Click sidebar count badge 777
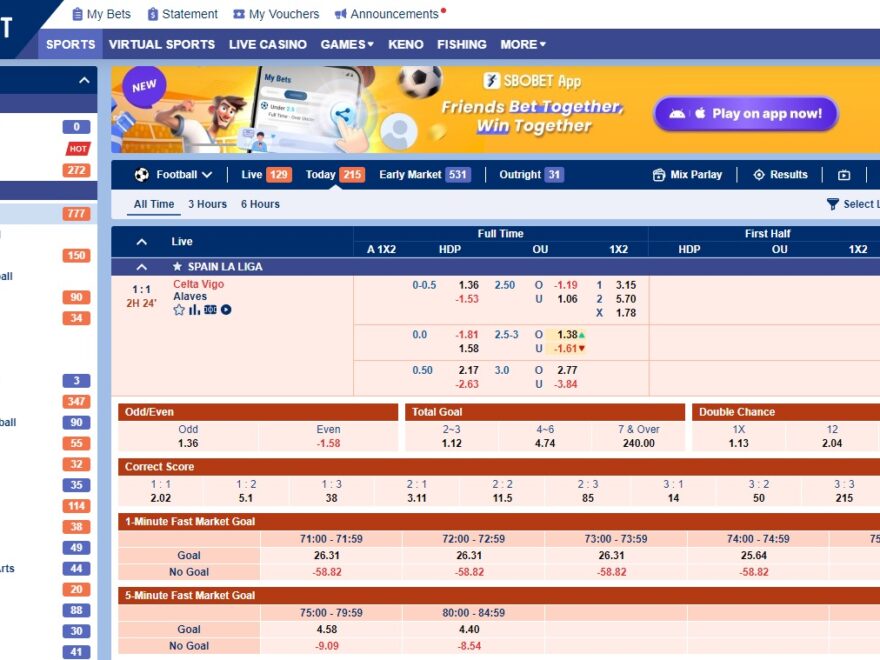 tap(76, 214)
